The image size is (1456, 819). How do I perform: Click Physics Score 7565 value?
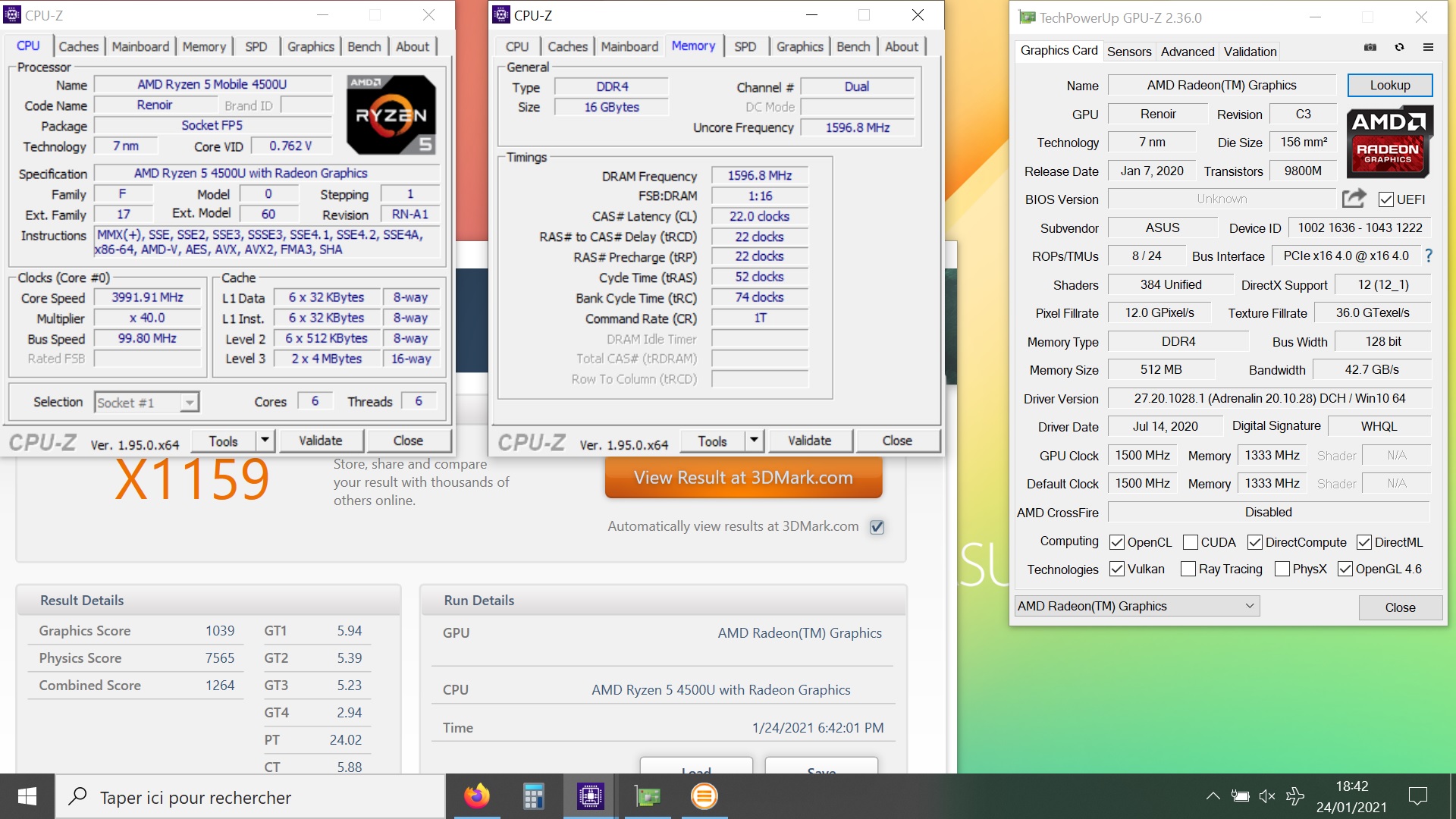click(x=220, y=658)
